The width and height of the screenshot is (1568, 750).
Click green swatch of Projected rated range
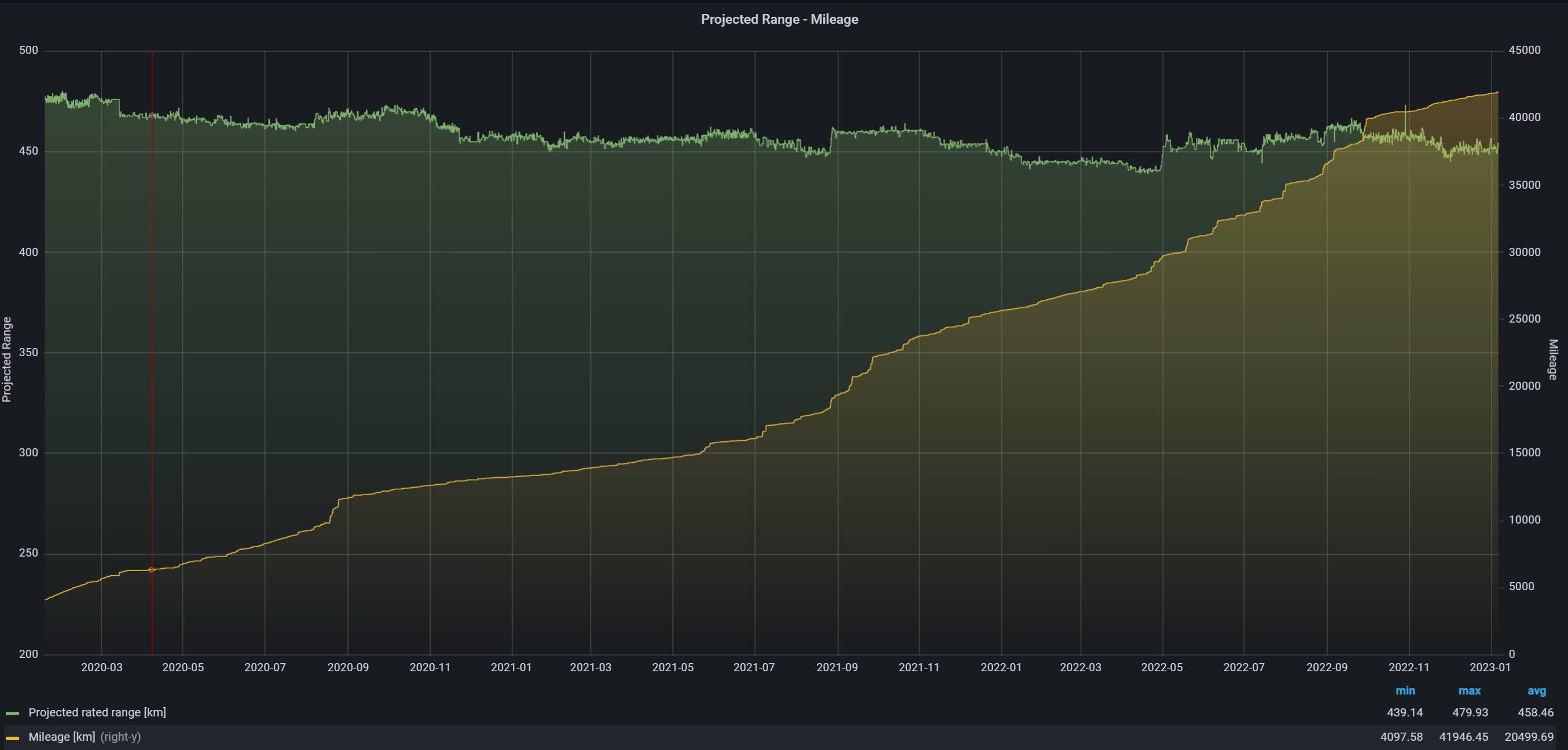pos(12,713)
